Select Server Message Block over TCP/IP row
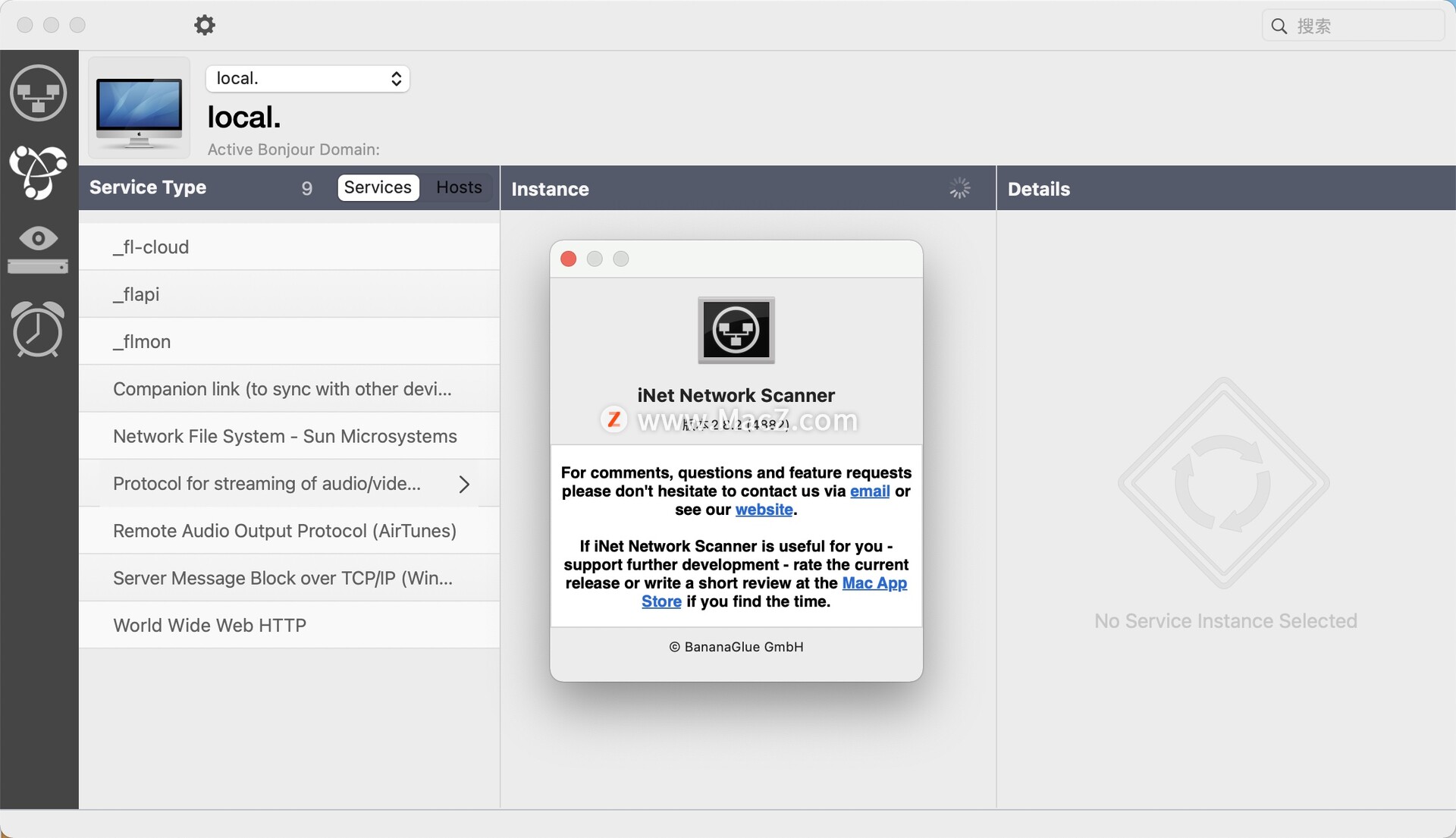This screenshot has height=838, width=1456. tap(289, 578)
